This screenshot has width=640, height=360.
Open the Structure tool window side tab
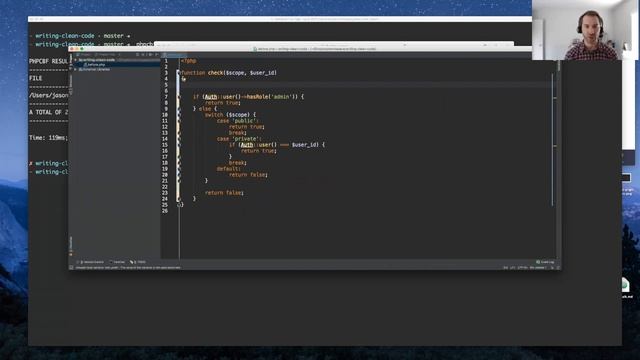pyautogui.click(x=71, y=85)
